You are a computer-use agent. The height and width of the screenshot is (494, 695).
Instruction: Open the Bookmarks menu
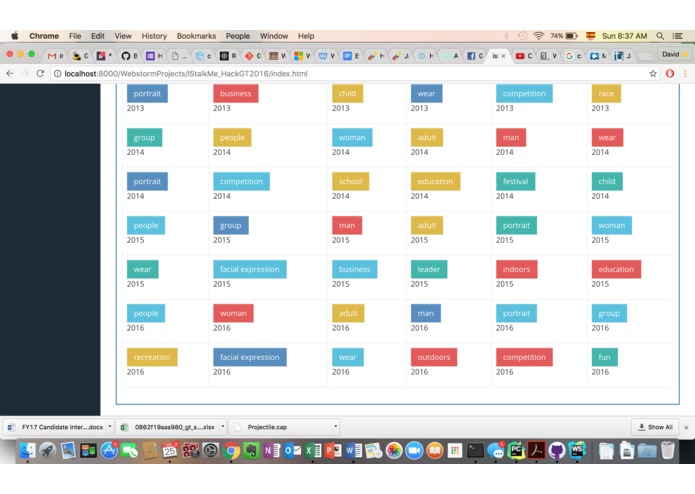click(x=196, y=36)
